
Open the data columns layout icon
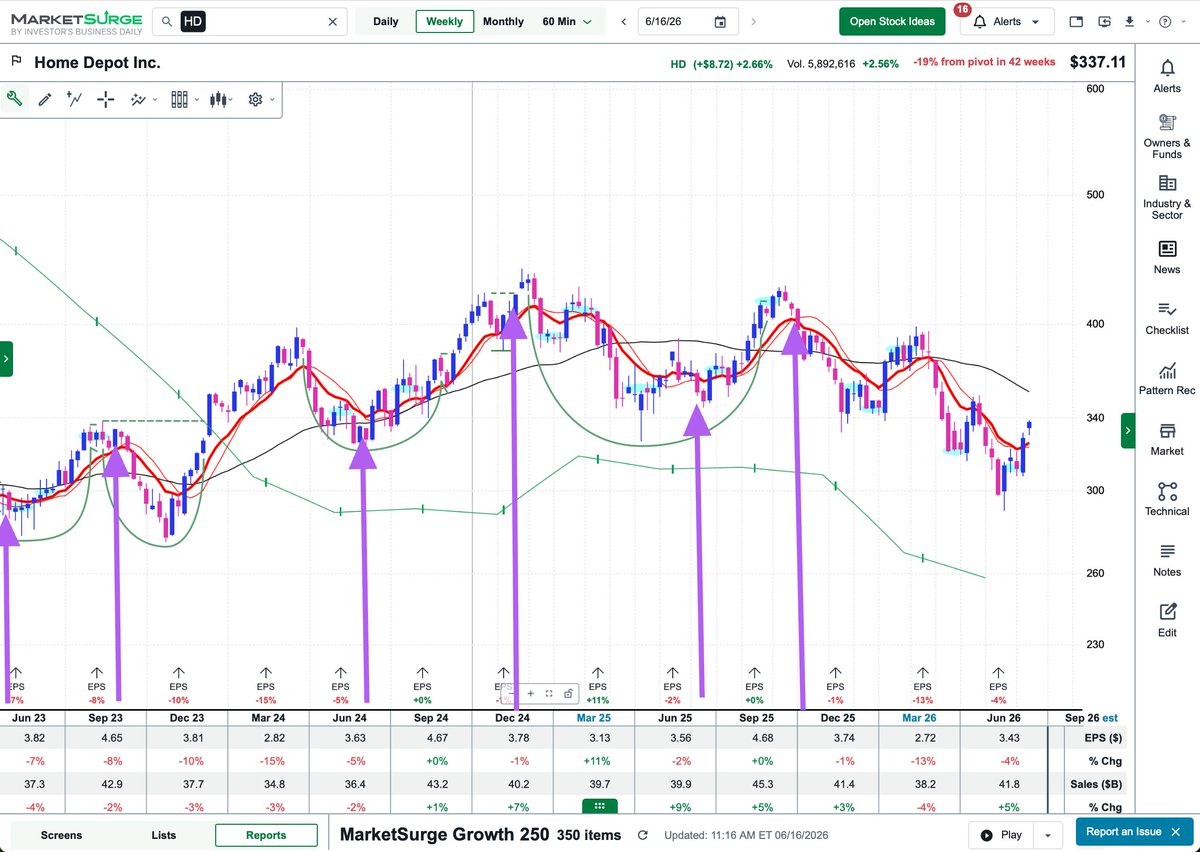180,99
